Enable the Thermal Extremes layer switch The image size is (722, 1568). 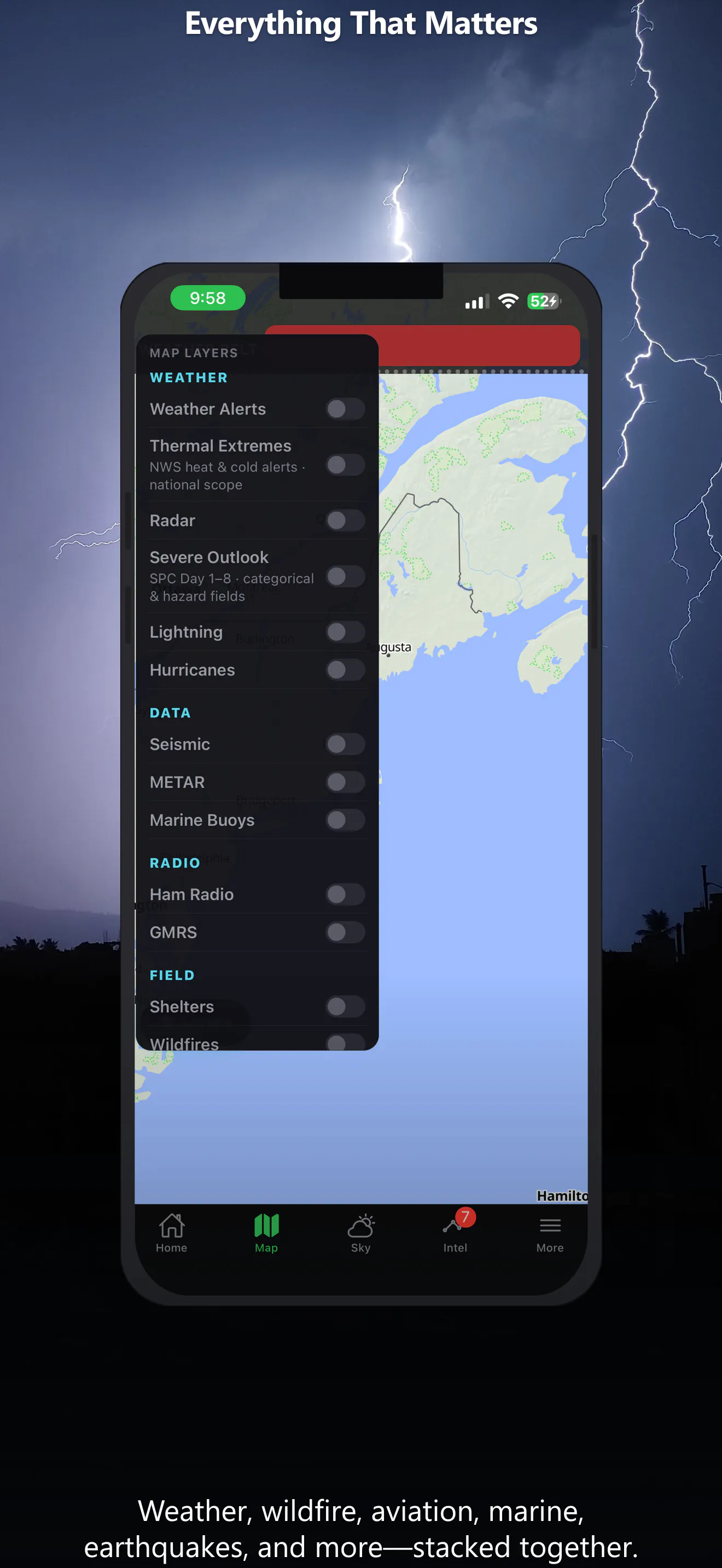tap(345, 465)
